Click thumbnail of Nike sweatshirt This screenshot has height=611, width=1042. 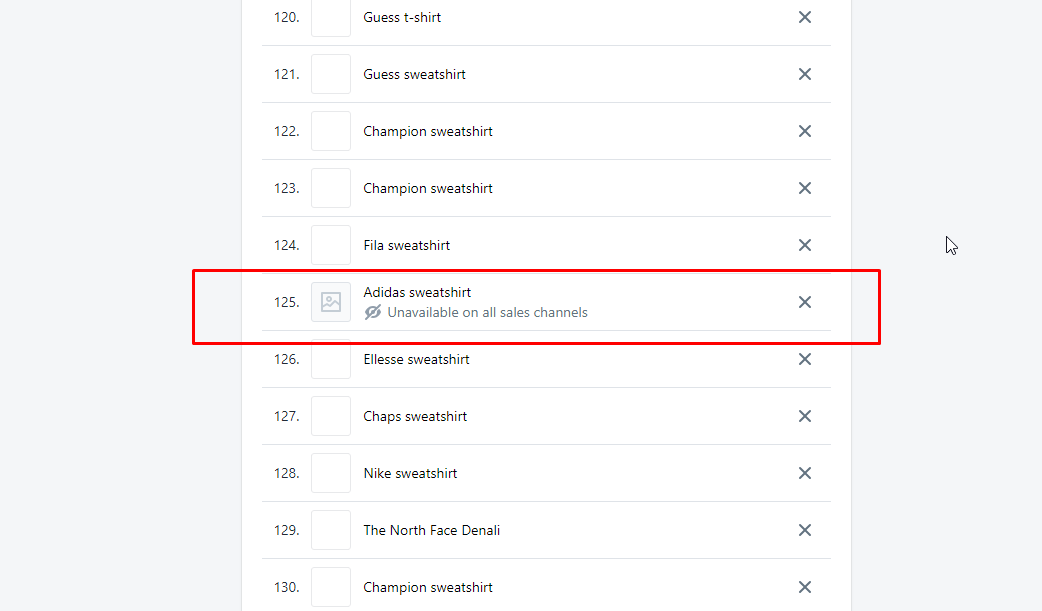pos(331,473)
